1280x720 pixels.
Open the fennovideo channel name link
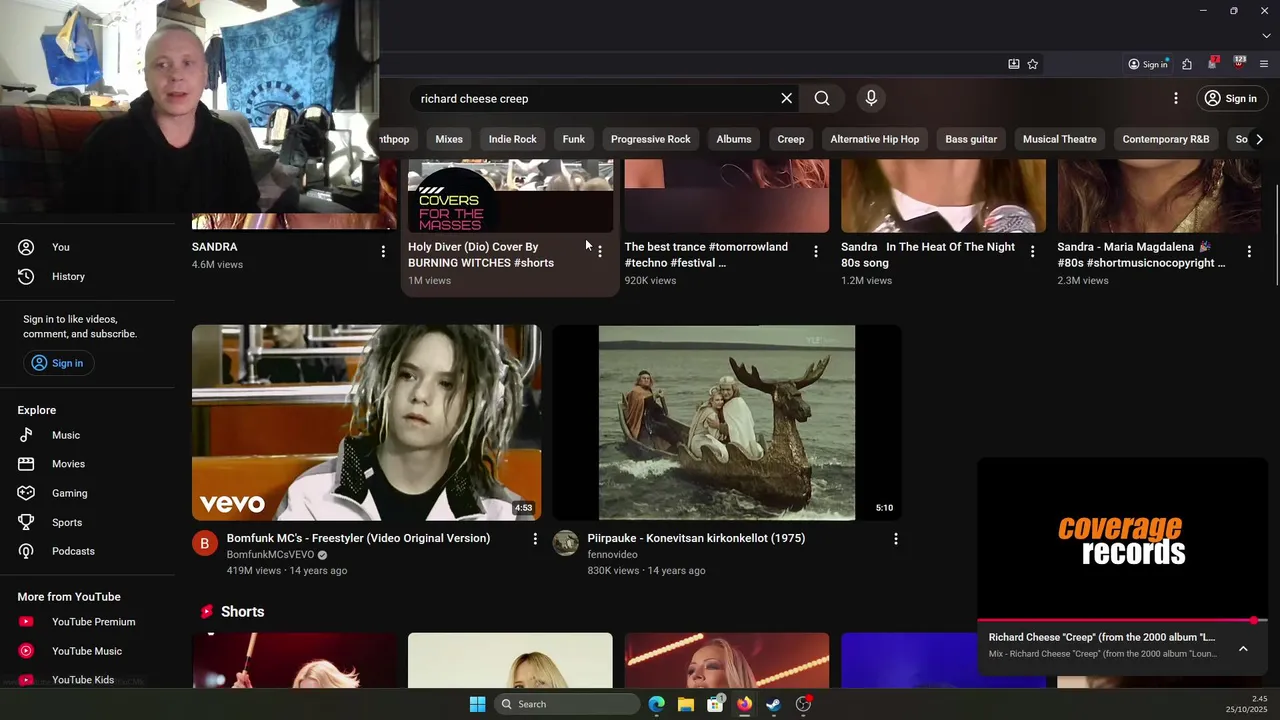pyautogui.click(x=613, y=555)
